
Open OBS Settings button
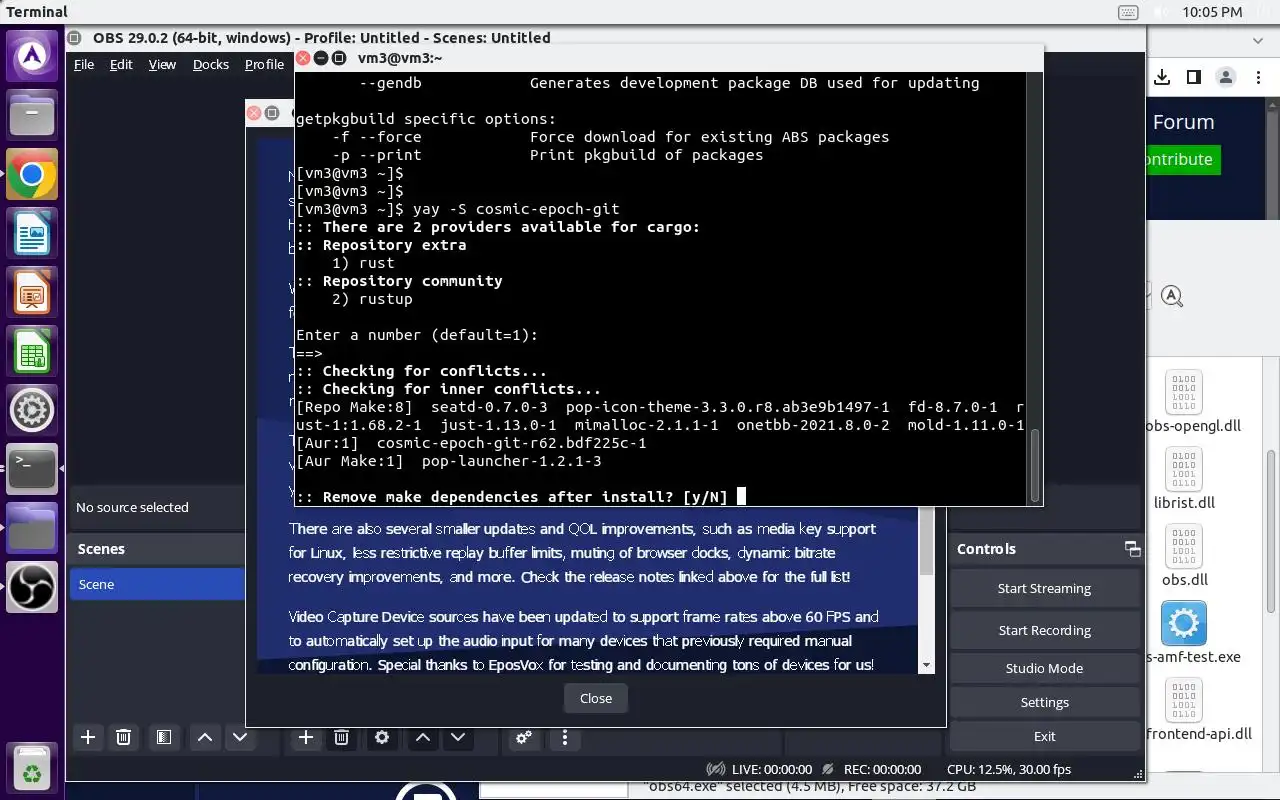tap(1044, 702)
